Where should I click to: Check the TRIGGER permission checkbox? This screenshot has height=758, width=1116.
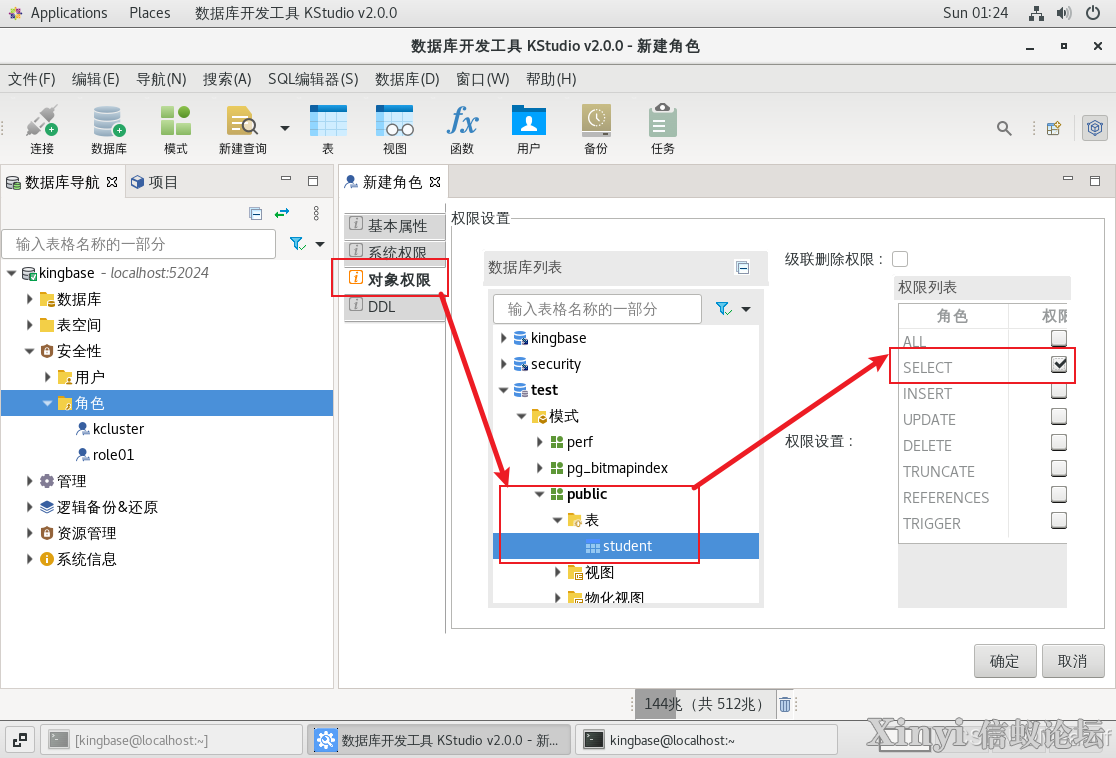pyautogui.click(x=1059, y=520)
